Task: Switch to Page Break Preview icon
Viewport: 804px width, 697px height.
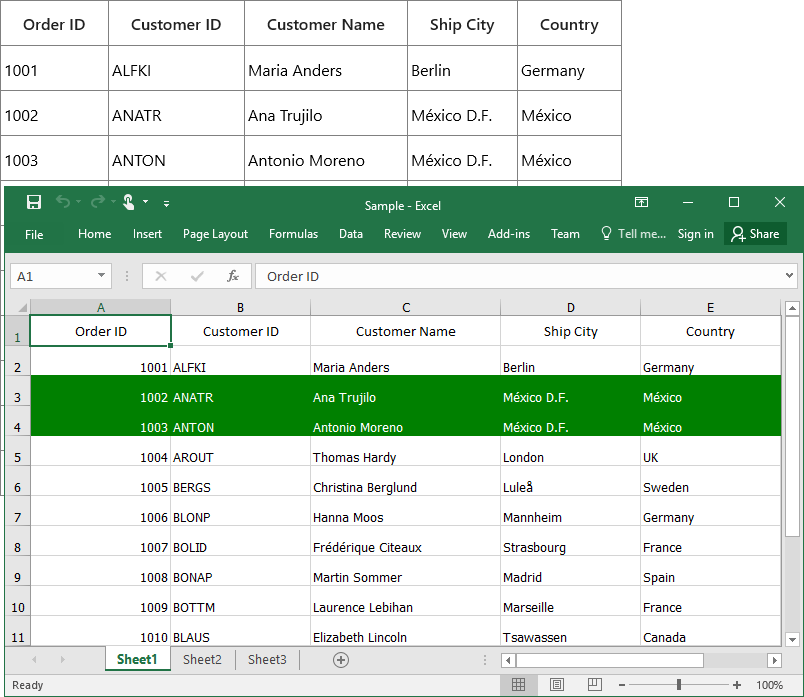Action: 595,685
